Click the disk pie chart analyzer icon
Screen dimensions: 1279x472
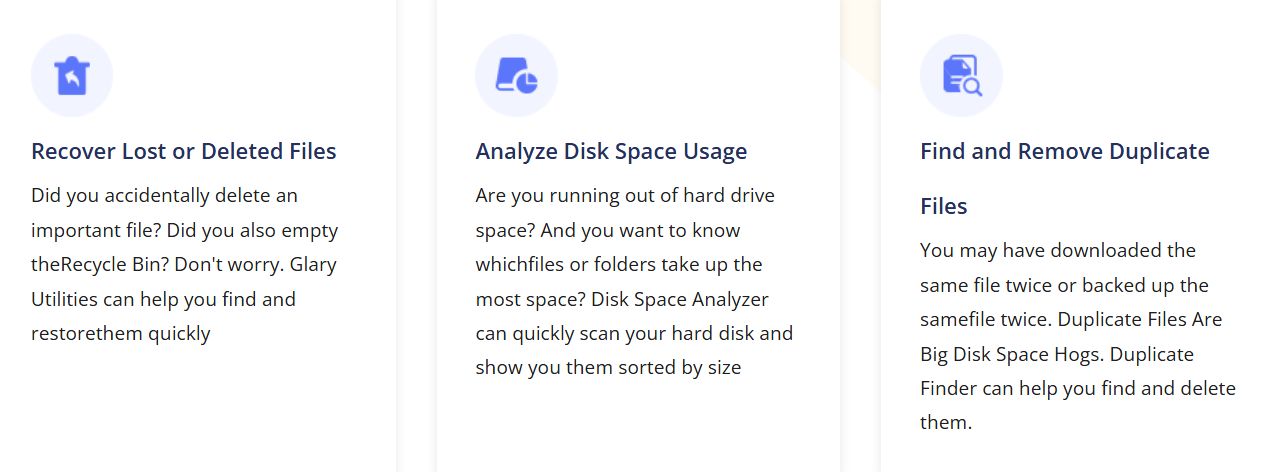(x=516, y=76)
